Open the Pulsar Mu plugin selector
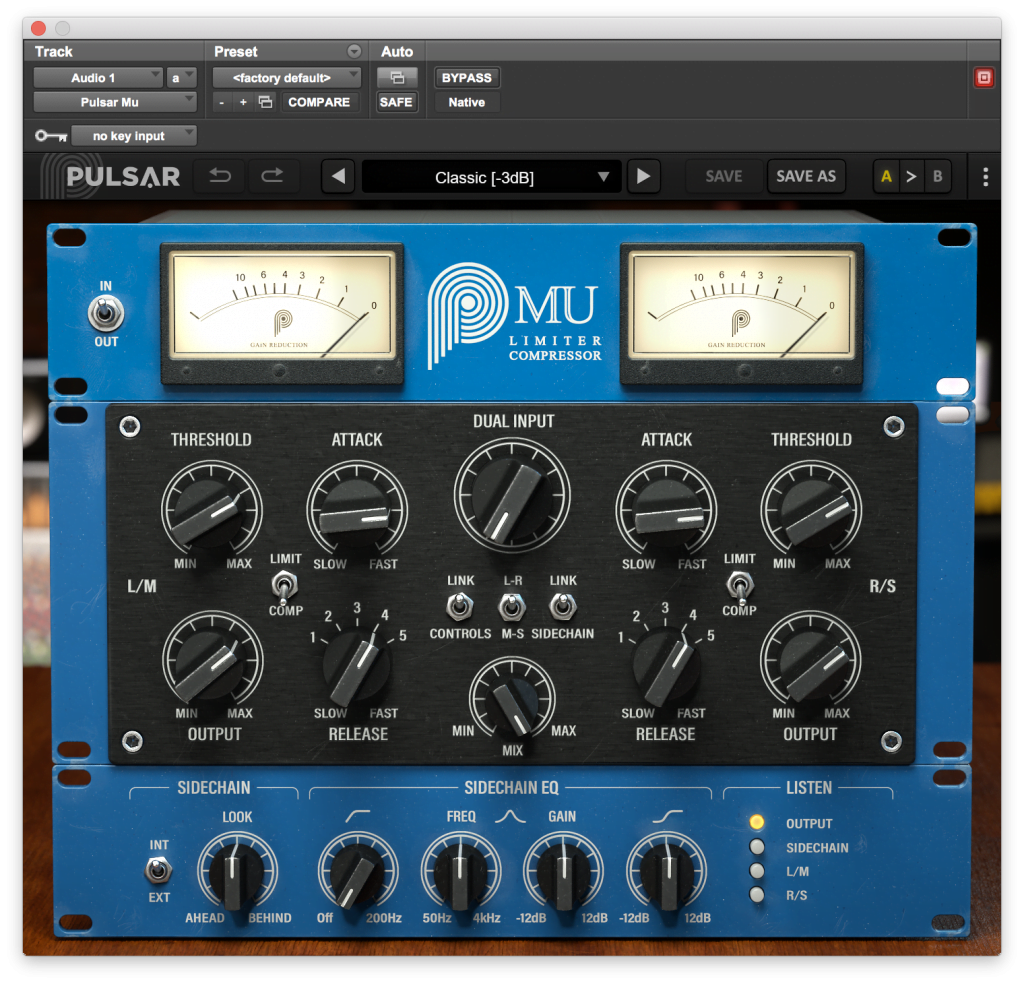 [115, 102]
